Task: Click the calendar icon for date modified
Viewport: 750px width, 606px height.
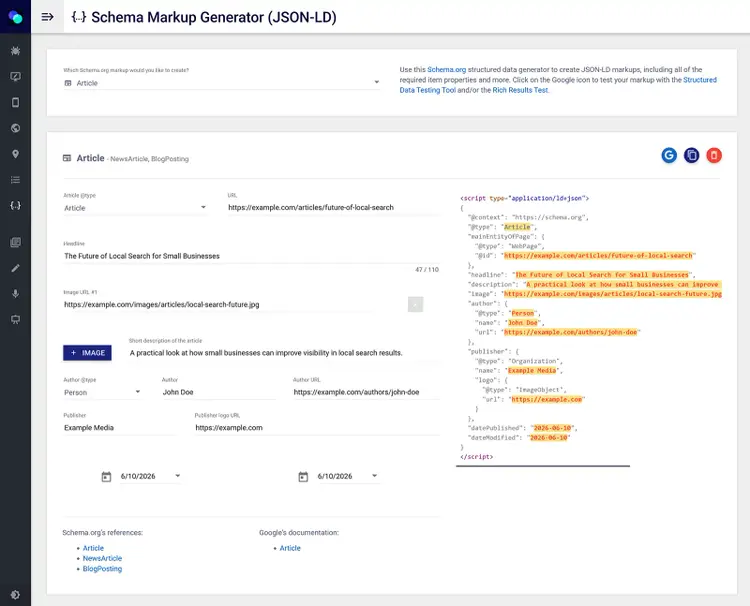Action: (303, 476)
